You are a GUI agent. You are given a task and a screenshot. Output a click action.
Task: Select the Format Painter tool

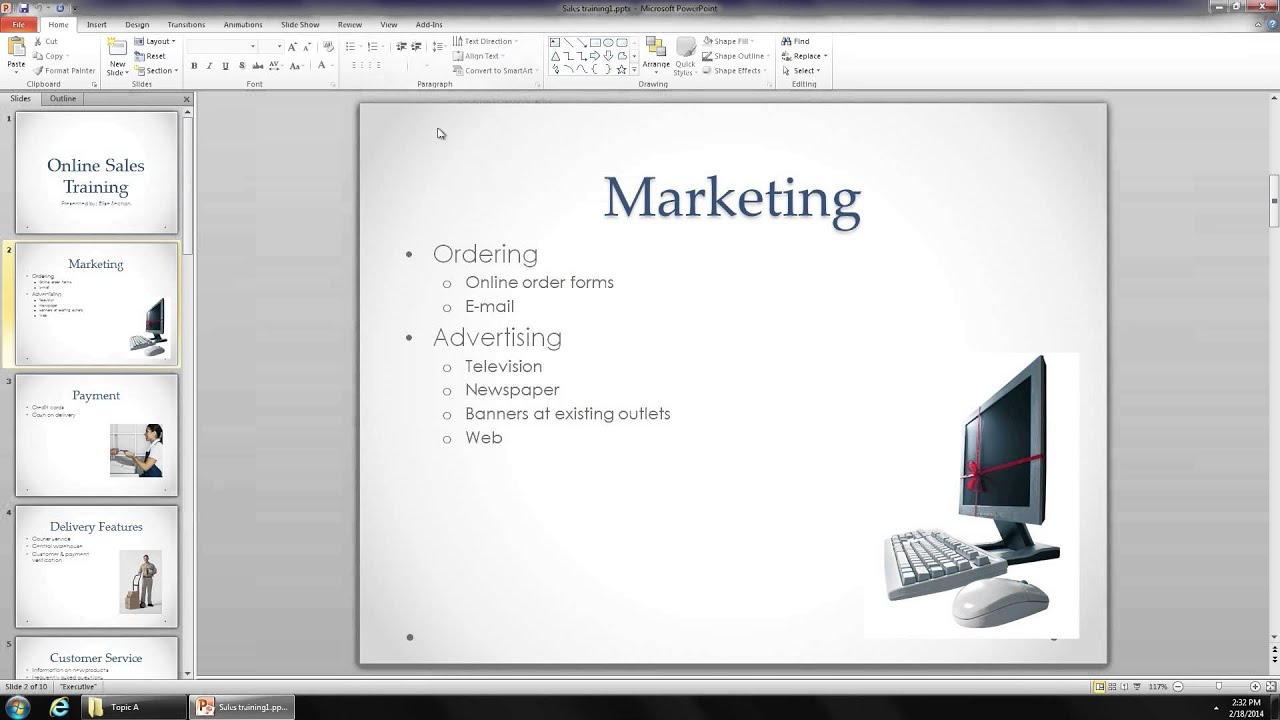[x=64, y=71]
